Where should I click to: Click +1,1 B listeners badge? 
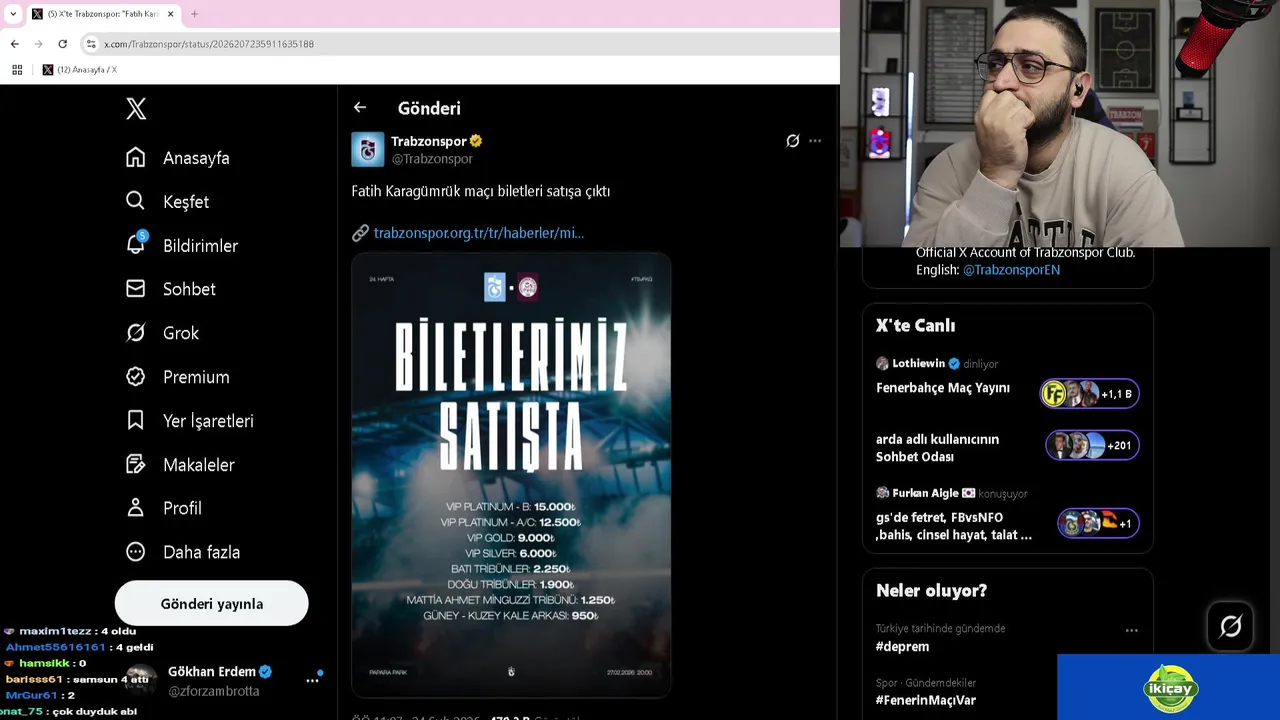(1089, 394)
